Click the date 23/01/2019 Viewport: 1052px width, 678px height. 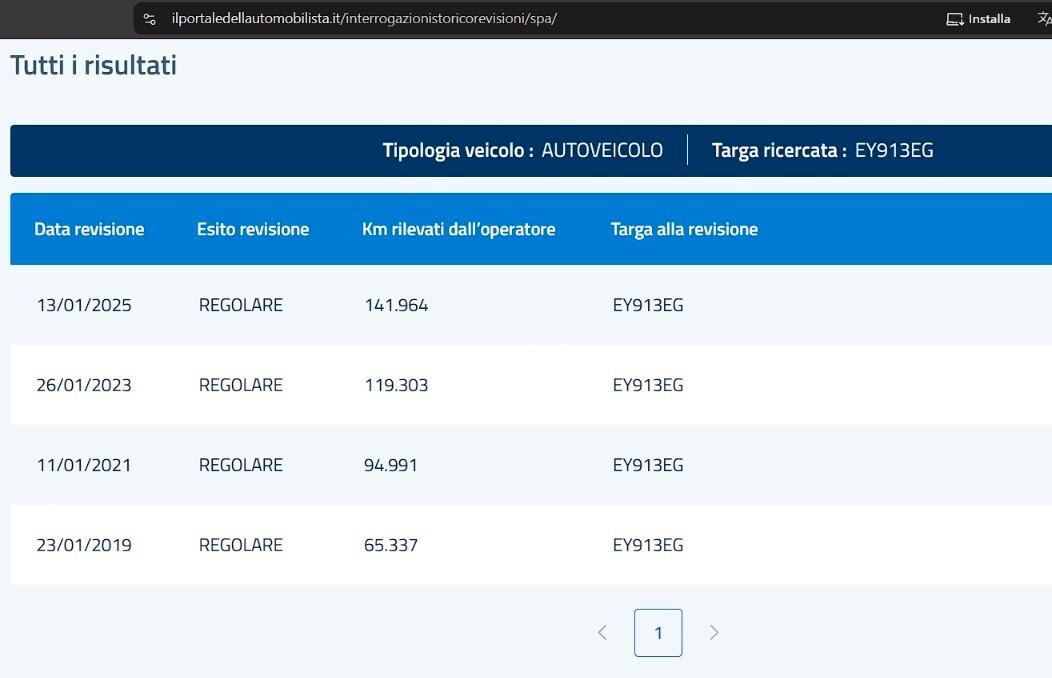pos(84,545)
